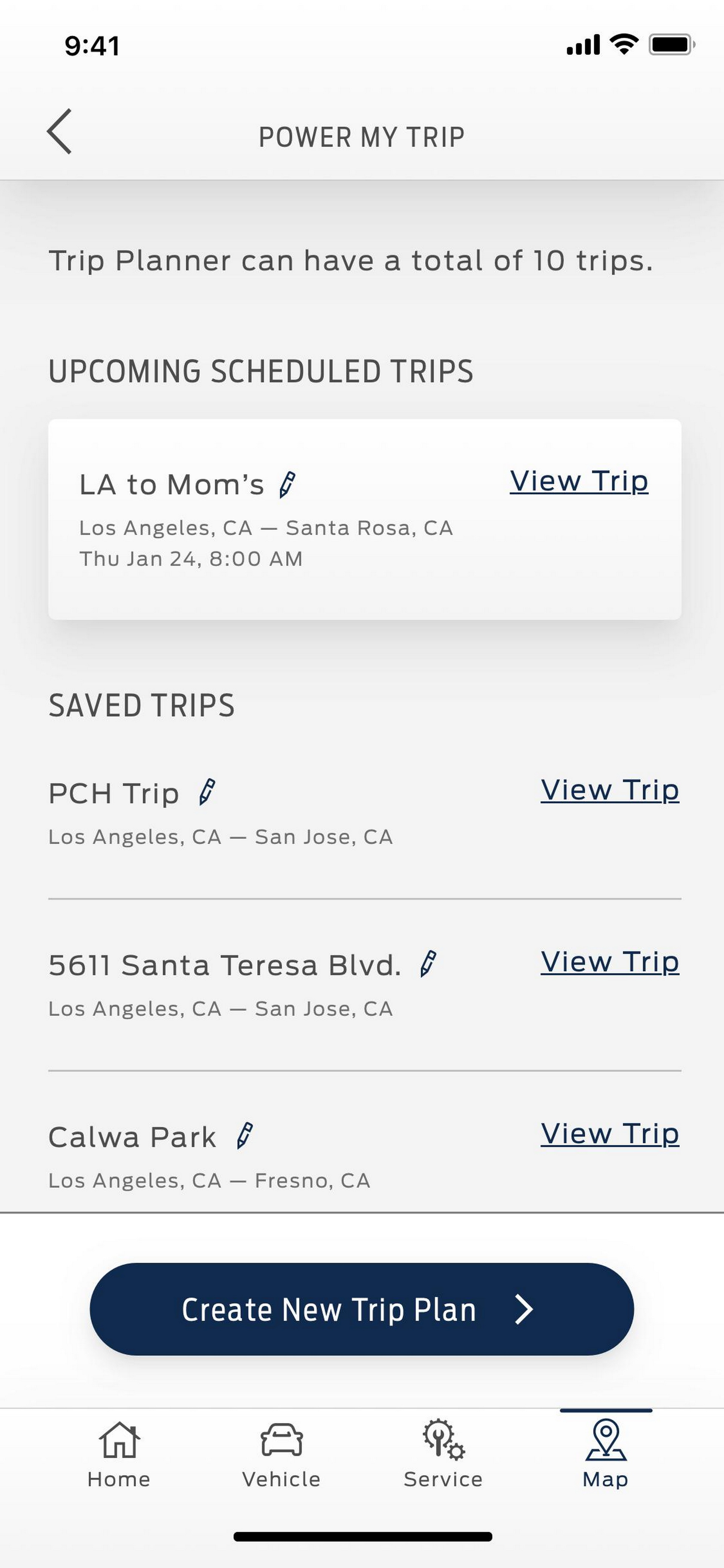Tap the battery icon in status bar
Viewport: 724px width, 1568px height.
671,45
